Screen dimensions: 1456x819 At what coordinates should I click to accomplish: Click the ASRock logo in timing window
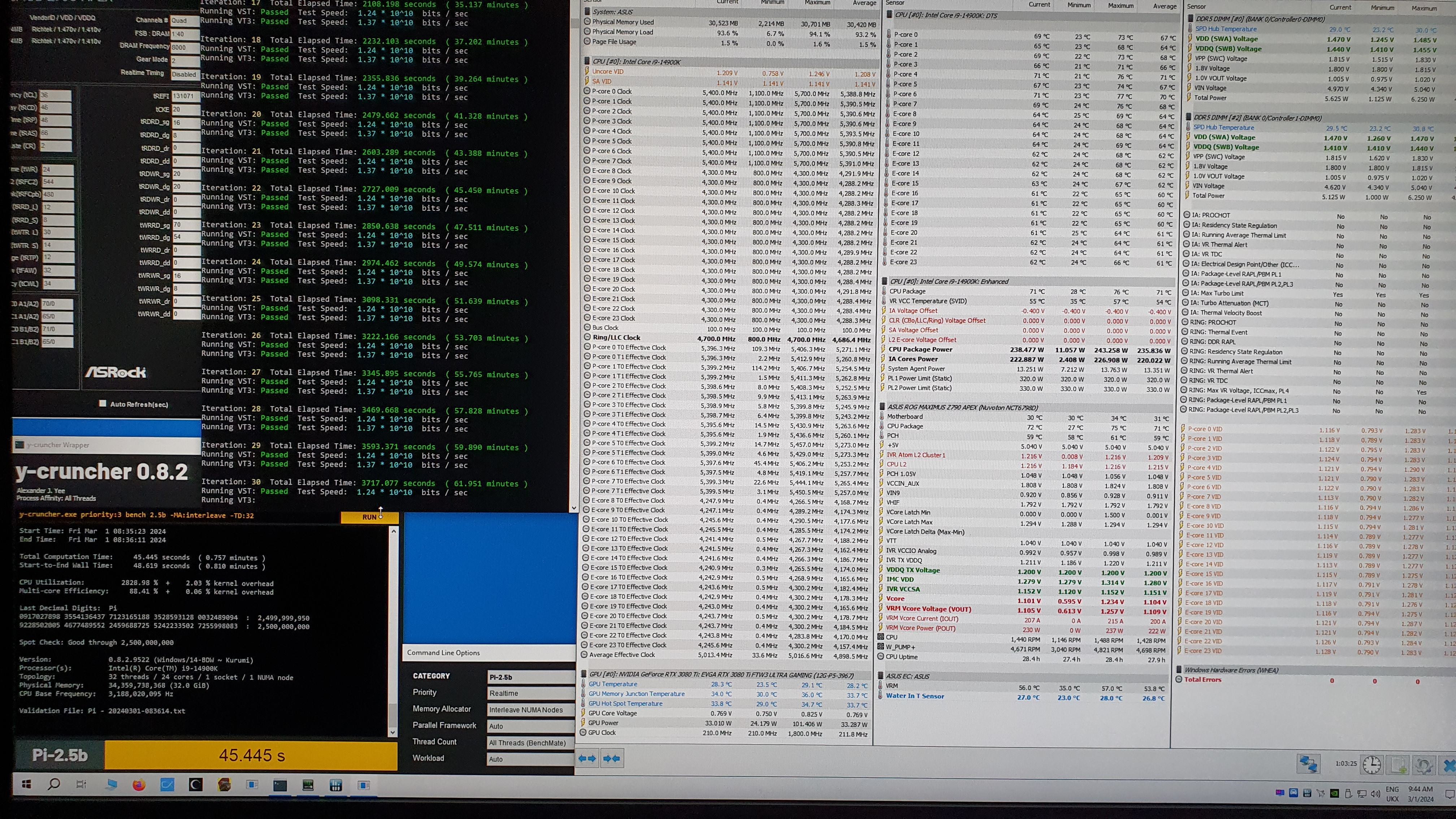click(115, 372)
